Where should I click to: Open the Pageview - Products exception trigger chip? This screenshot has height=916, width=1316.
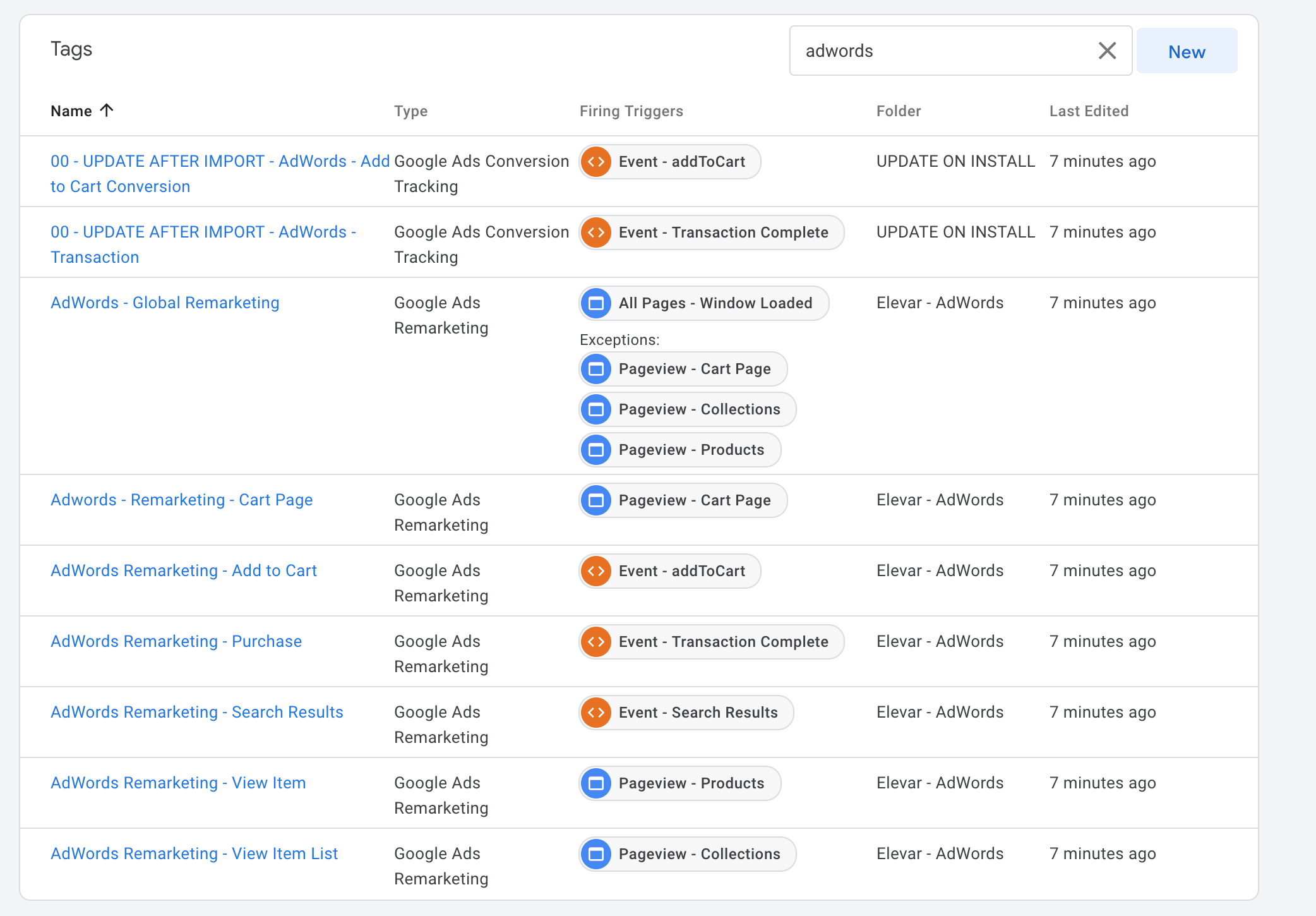click(x=680, y=450)
